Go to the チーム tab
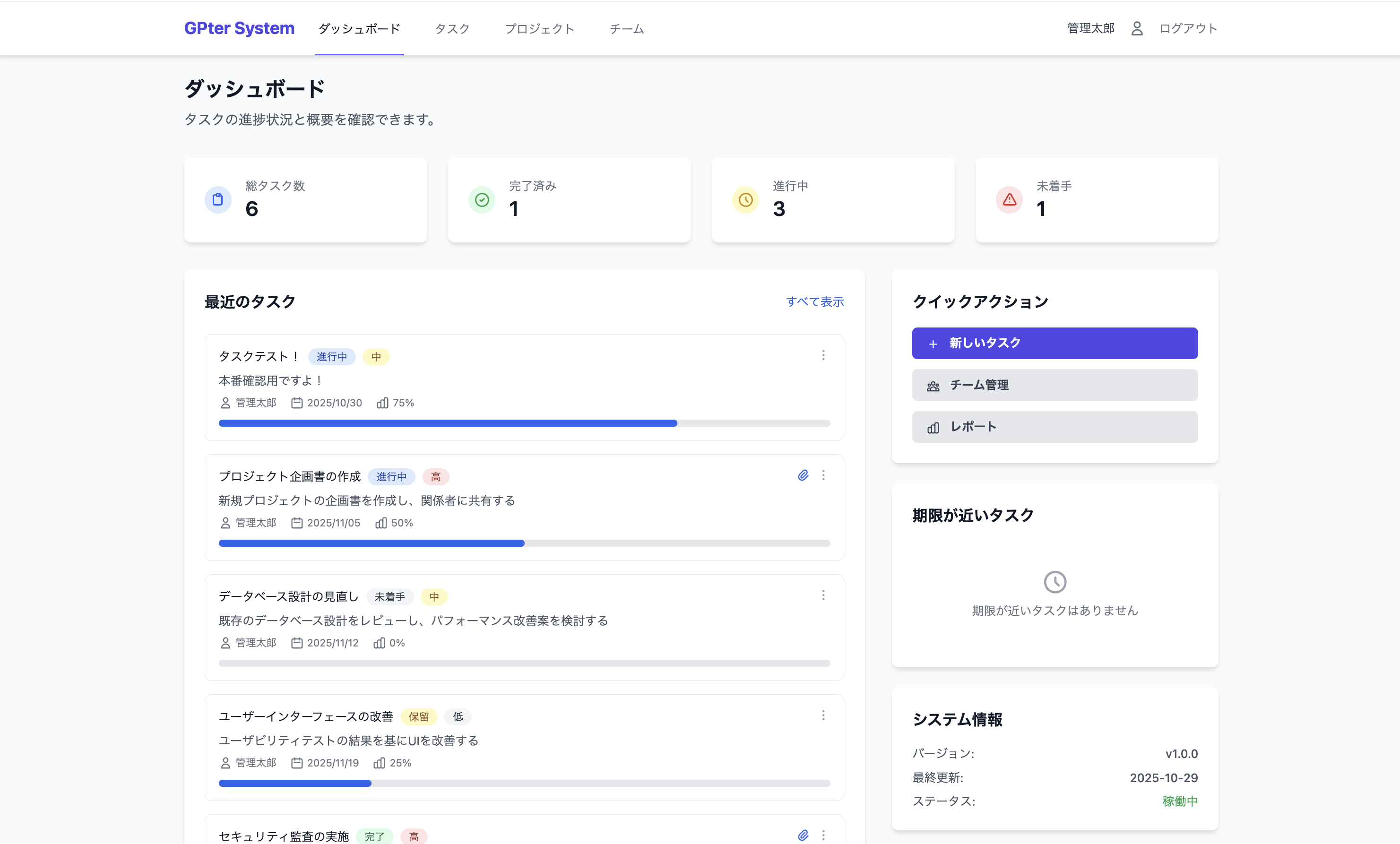This screenshot has width=1400, height=844. point(627,28)
